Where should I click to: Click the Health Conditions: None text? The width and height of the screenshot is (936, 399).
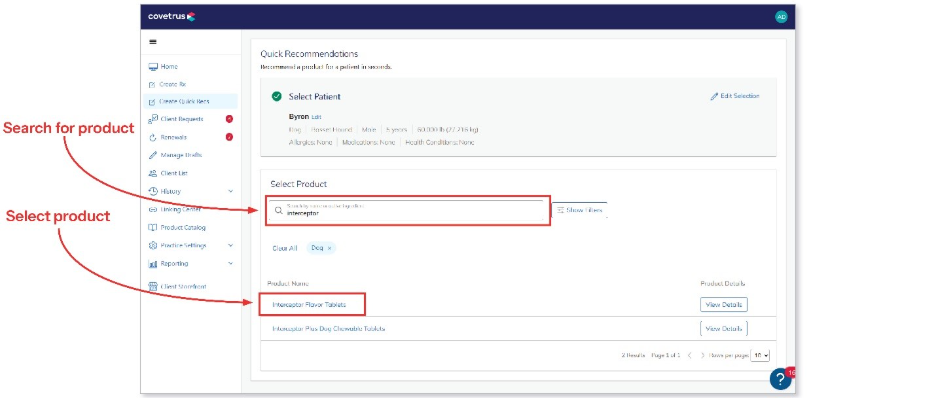440,143
